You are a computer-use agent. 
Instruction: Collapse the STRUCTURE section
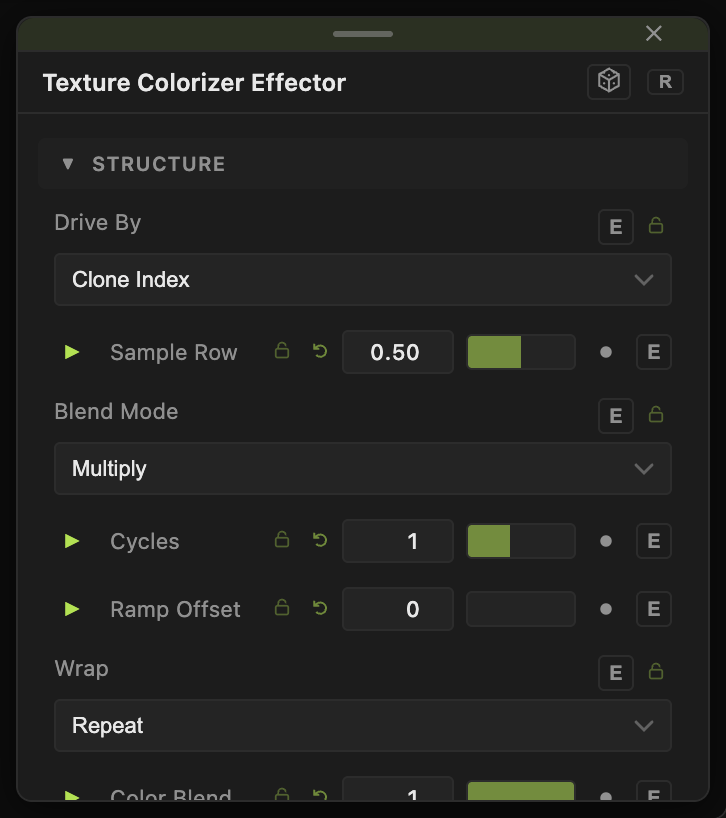pyautogui.click(x=68, y=164)
